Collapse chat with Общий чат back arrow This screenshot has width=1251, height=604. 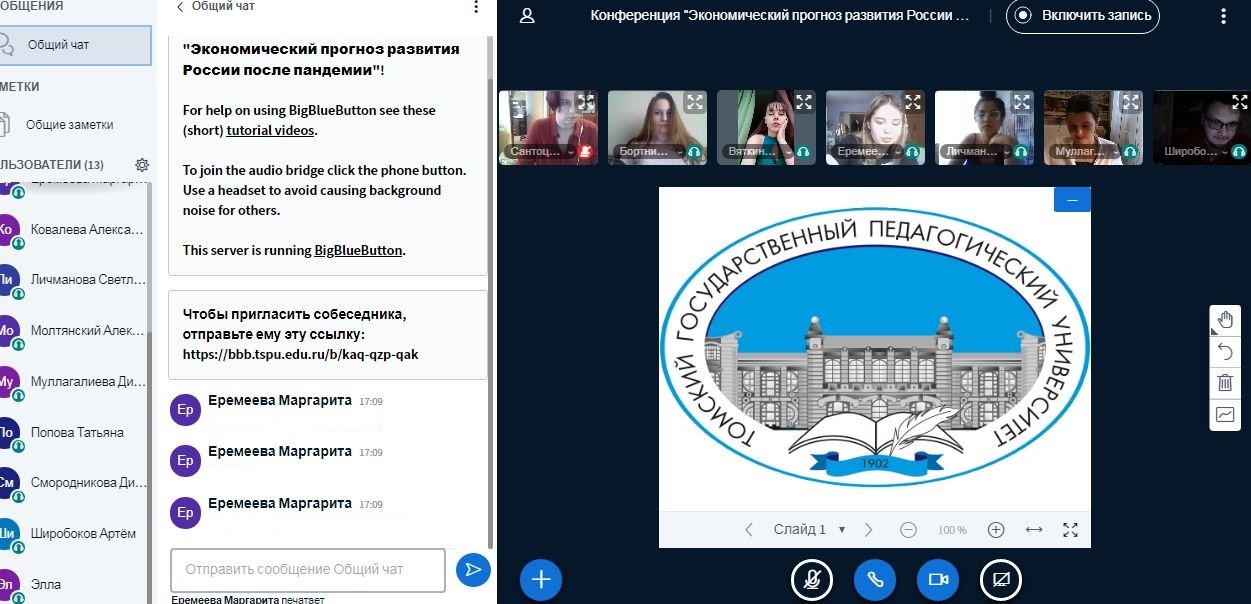215,6
